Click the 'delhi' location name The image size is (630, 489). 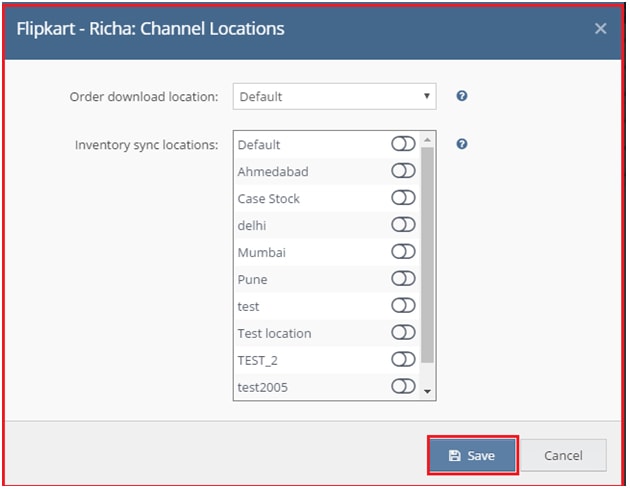point(252,225)
